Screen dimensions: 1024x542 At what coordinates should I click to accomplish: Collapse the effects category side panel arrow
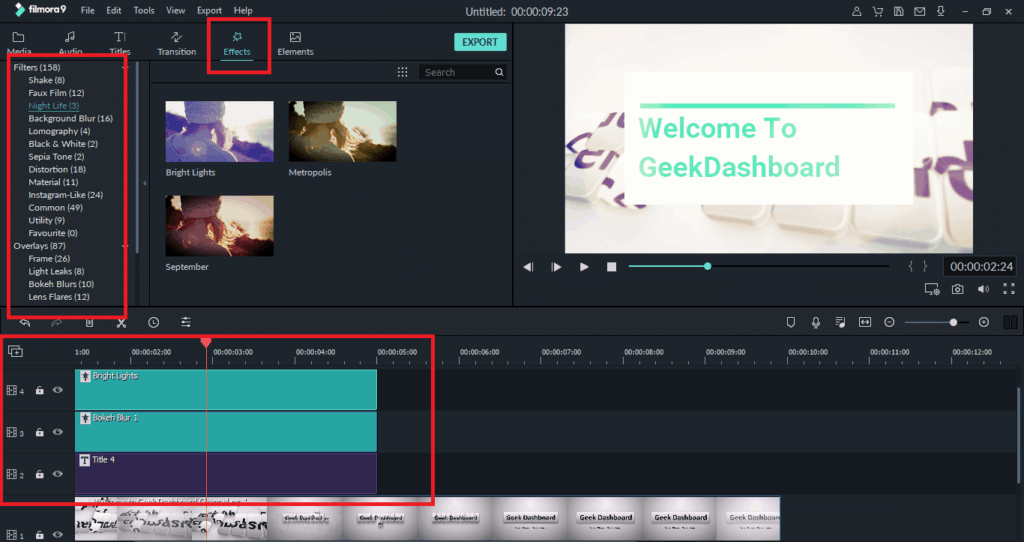tap(145, 183)
